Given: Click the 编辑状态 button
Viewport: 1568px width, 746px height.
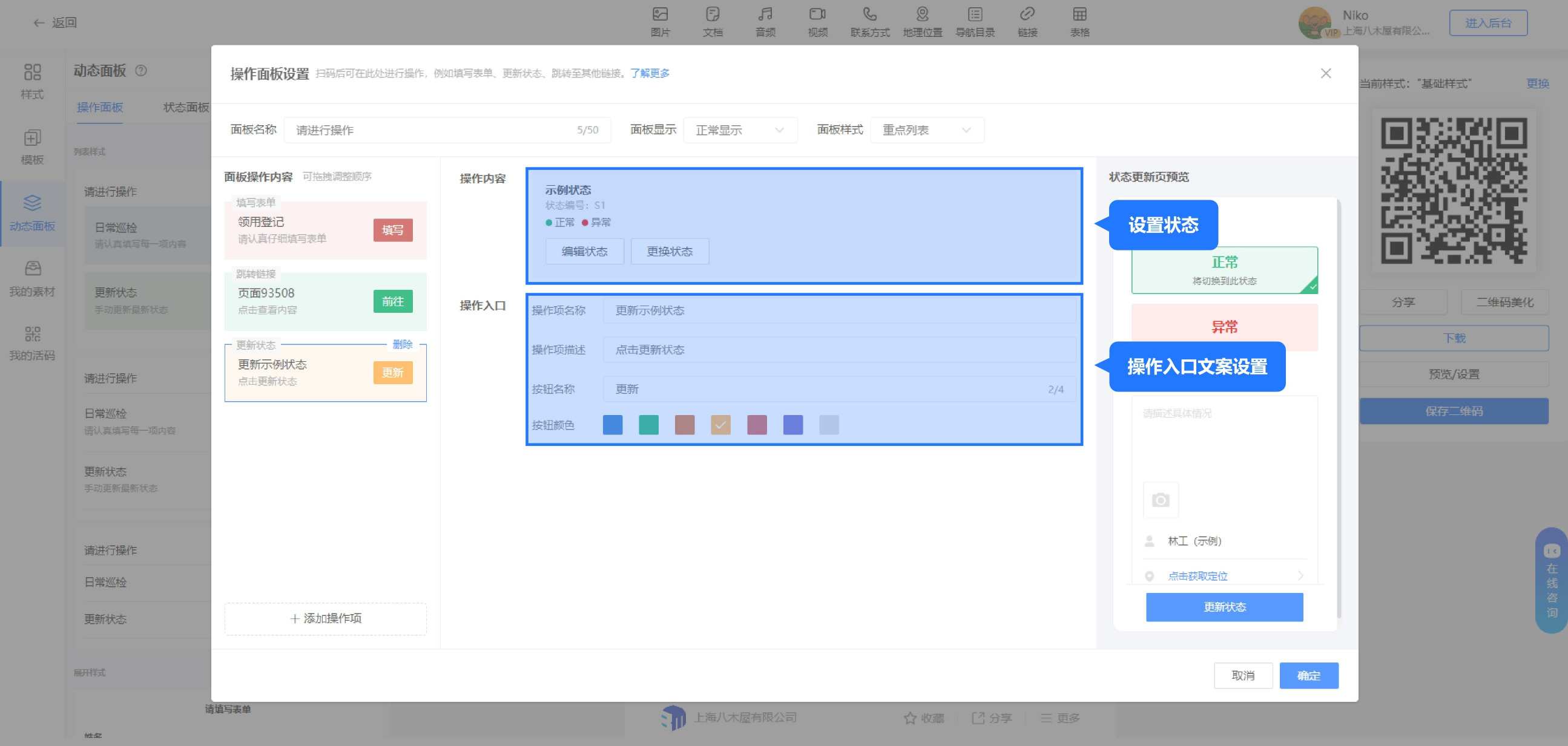Looking at the screenshot, I should coord(584,251).
